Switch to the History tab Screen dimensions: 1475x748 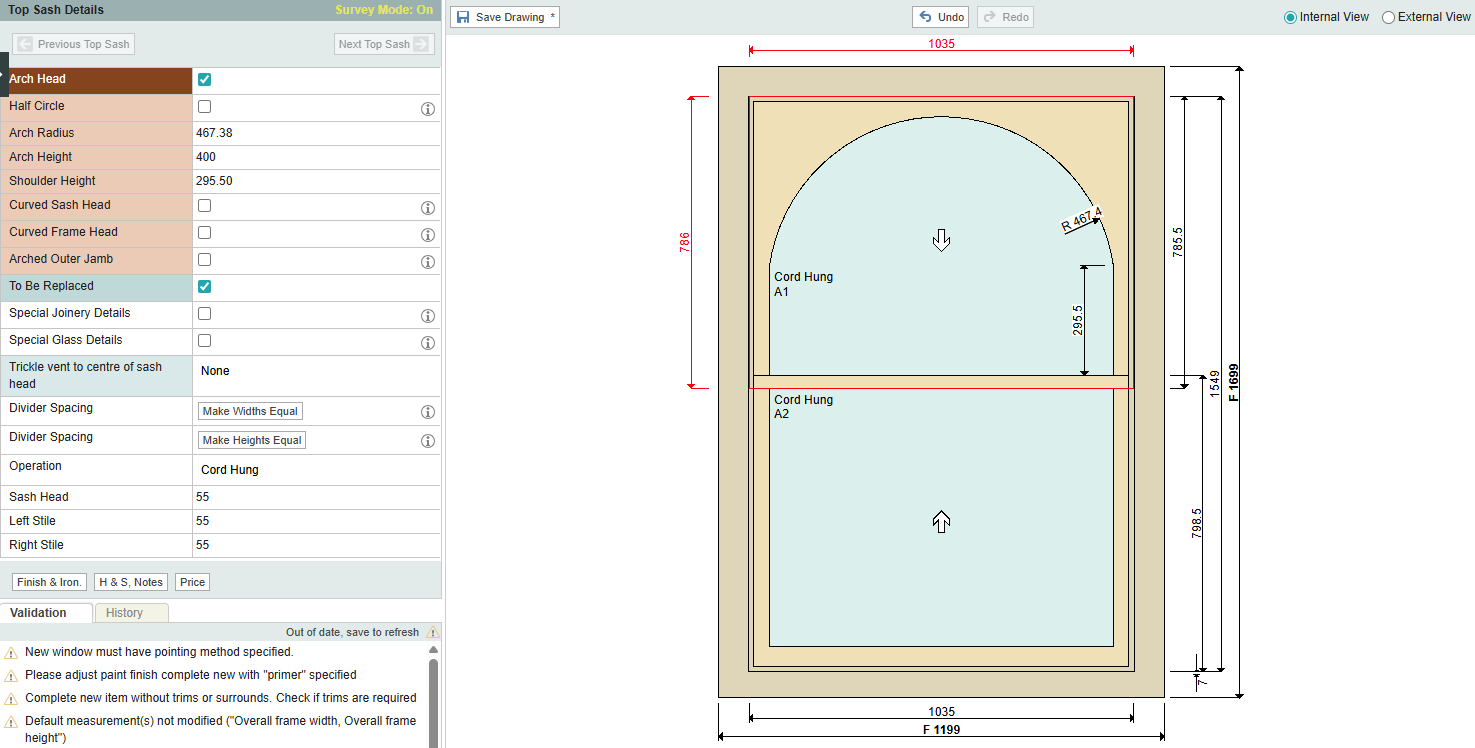click(x=125, y=613)
